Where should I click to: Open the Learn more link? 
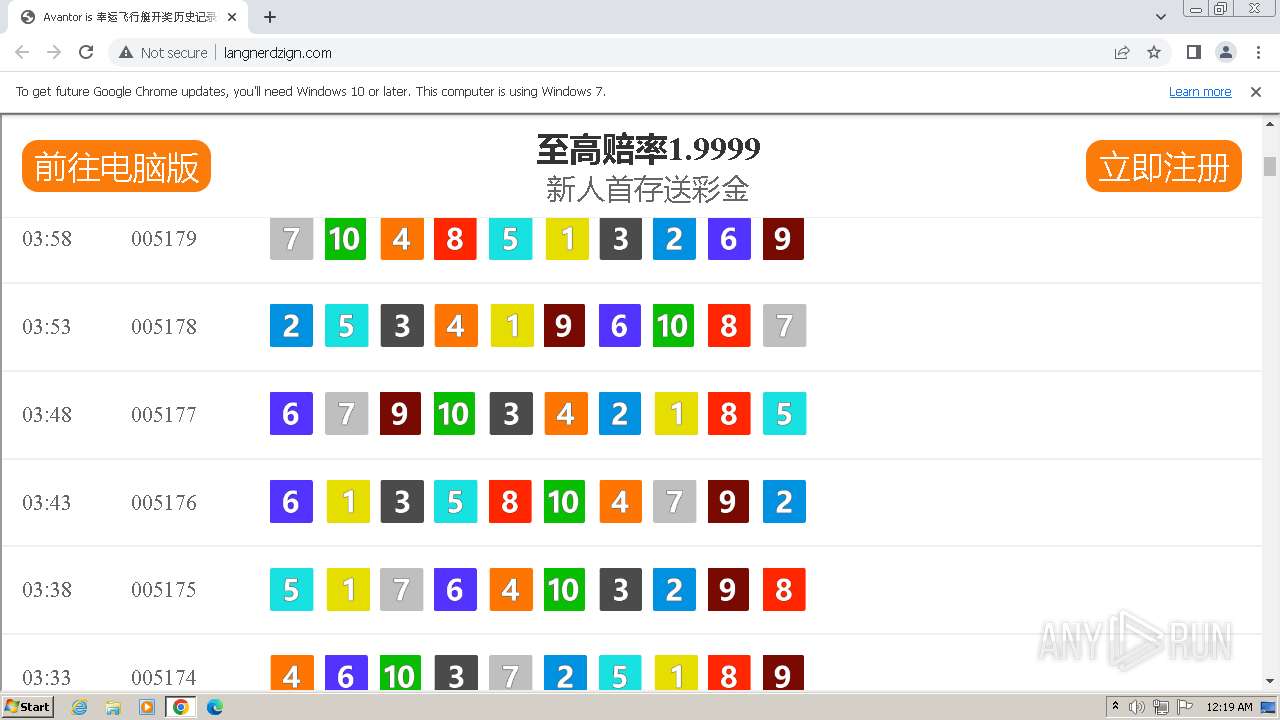[x=1200, y=92]
